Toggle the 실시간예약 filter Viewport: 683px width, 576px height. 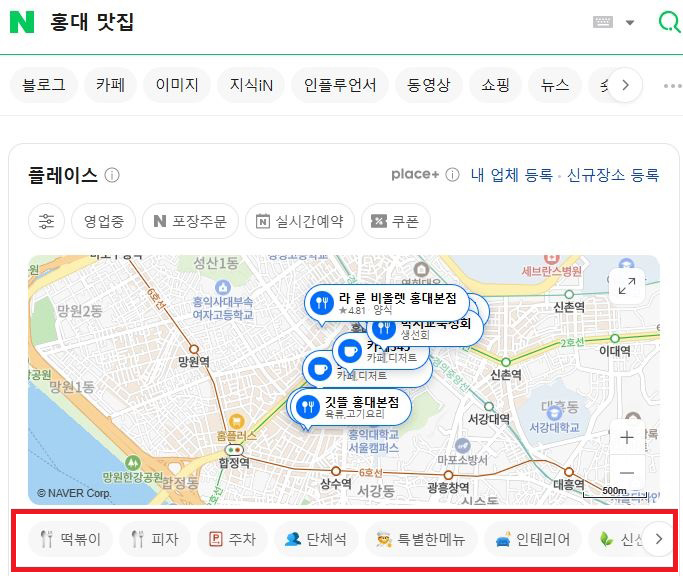click(300, 221)
